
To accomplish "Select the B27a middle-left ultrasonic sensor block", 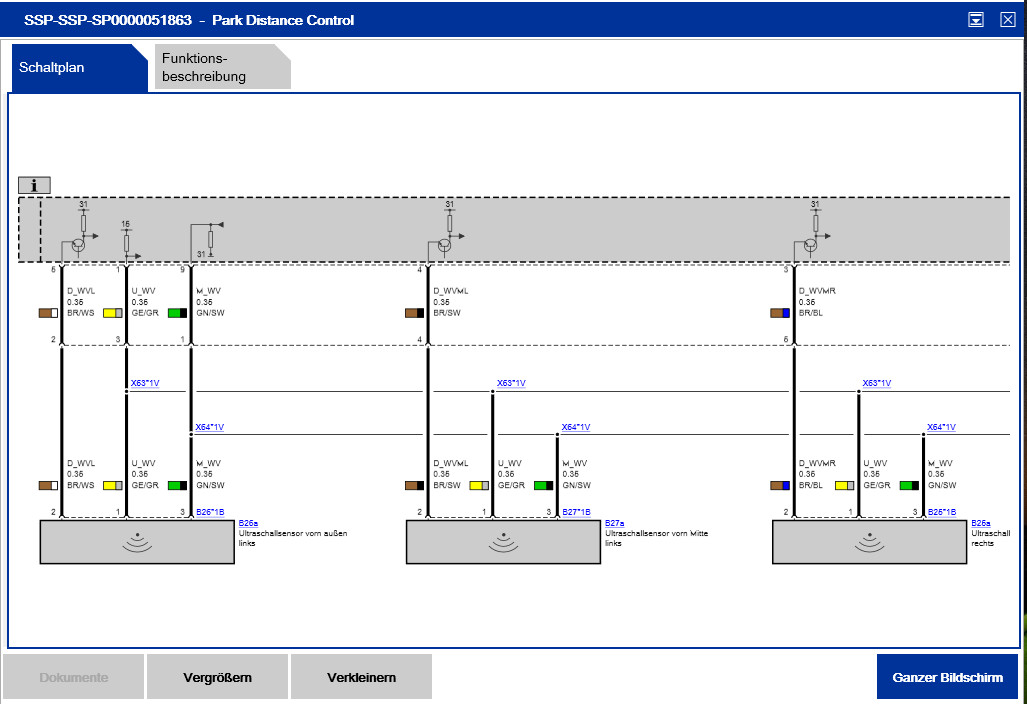I will coord(502,541).
